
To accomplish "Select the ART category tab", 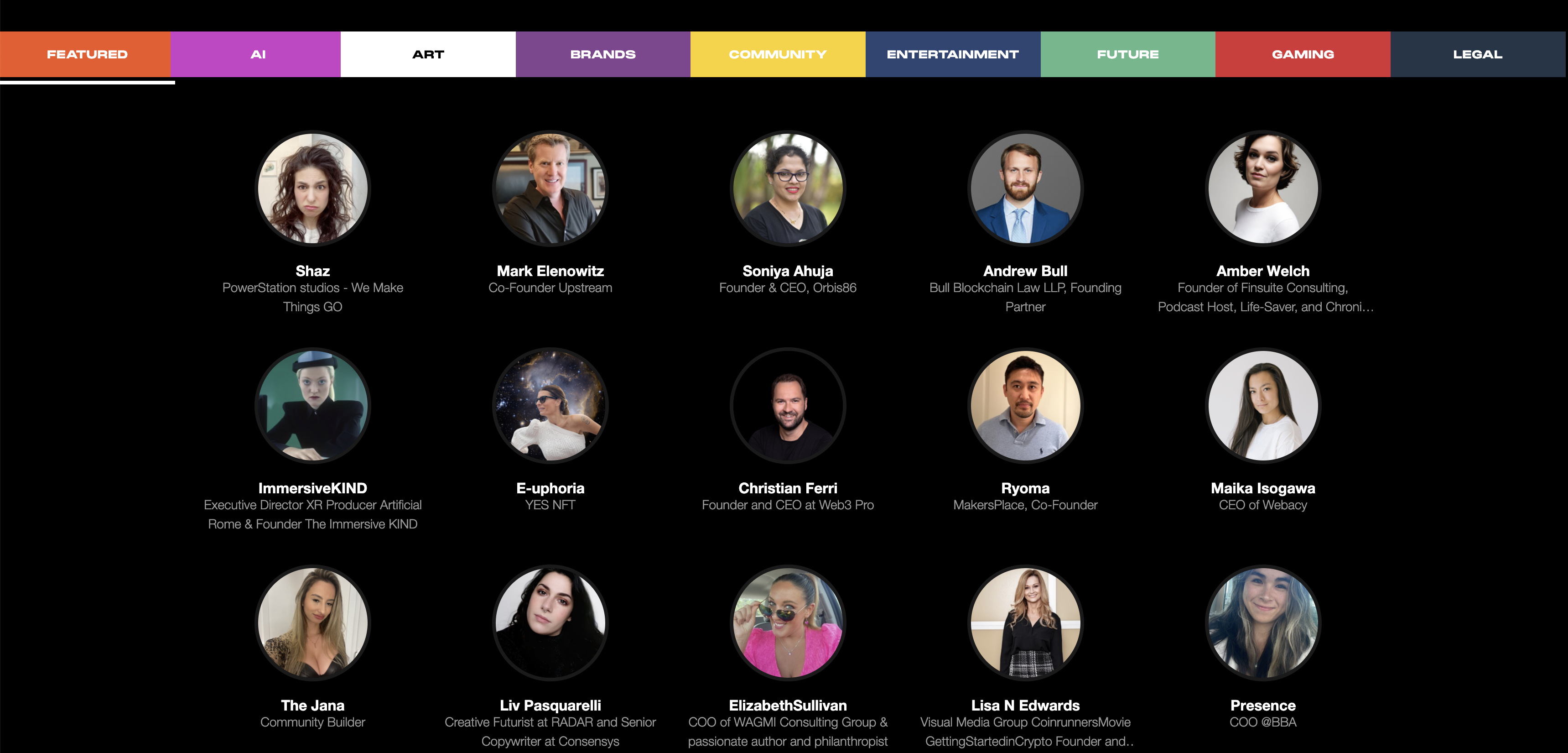I will coord(428,53).
